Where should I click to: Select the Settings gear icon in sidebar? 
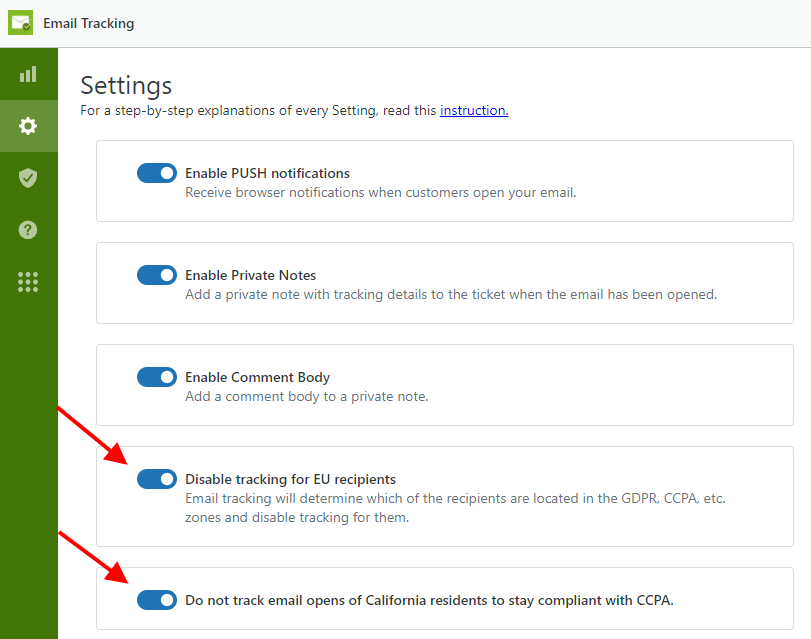[28, 126]
